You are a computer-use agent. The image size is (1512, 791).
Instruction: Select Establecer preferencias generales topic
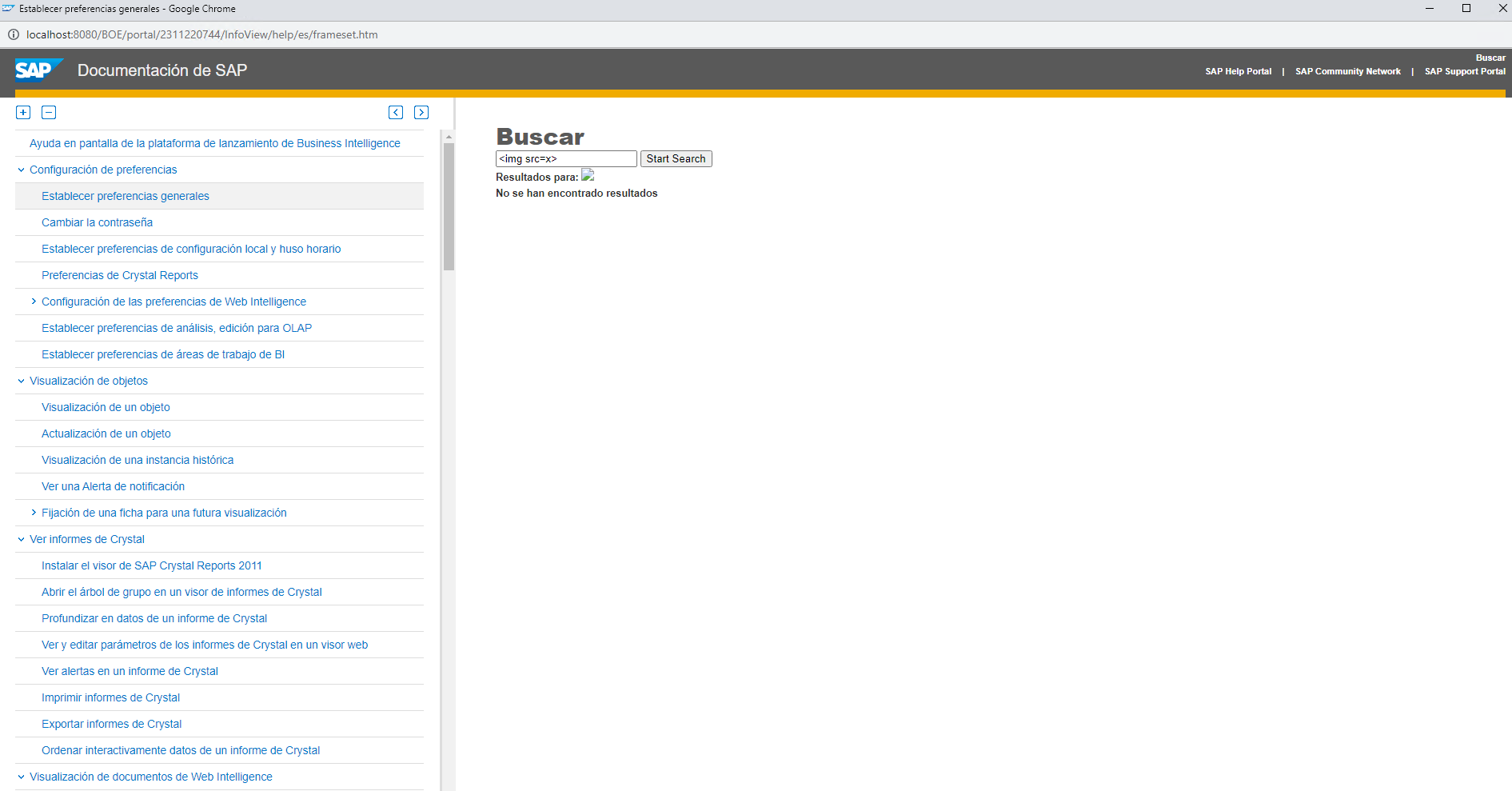(x=126, y=196)
